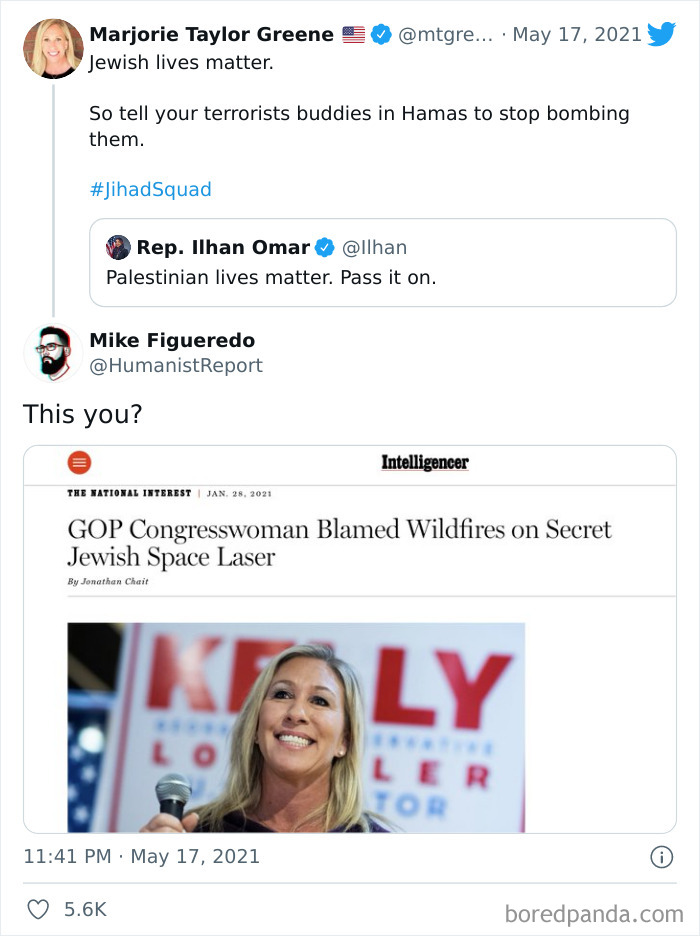Click the Mike Figueredo display name

(x=172, y=341)
